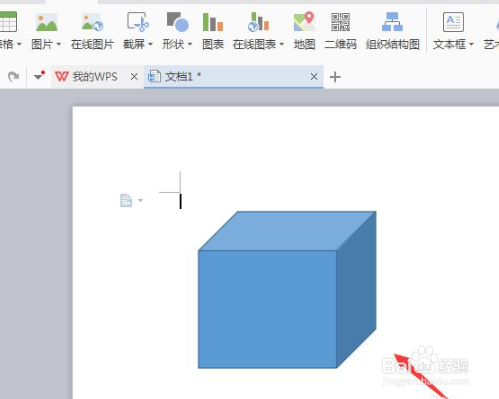Insert a QR code (二维码)
499x399 pixels.
[340, 31]
